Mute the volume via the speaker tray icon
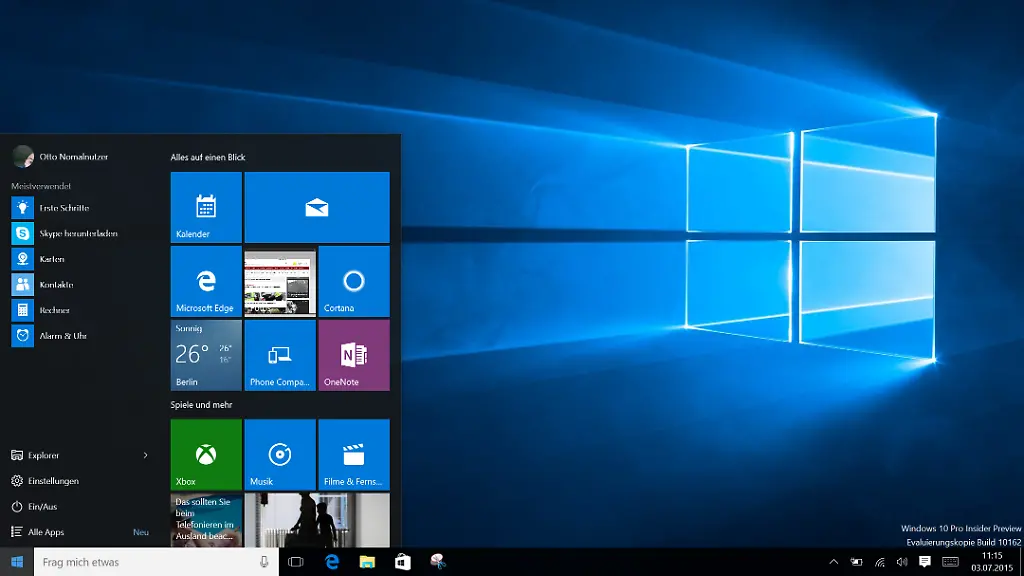The width and height of the screenshot is (1024, 576). pyautogui.click(x=900, y=562)
